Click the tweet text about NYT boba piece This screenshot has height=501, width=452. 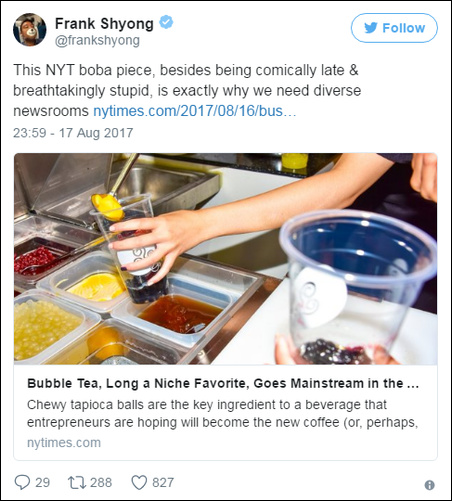pyautogui.click(x=187, y=90)
